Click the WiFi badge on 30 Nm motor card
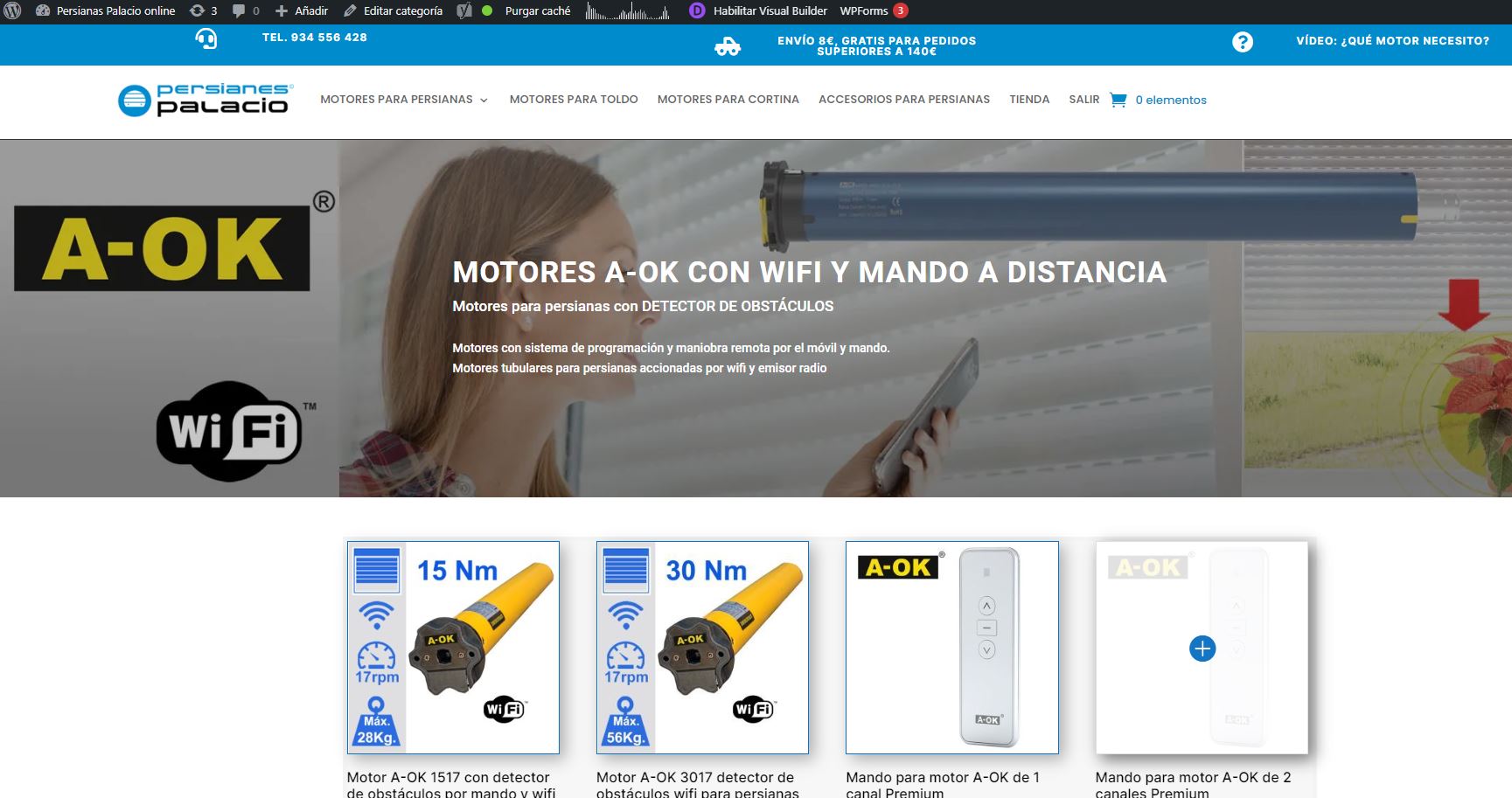The height and width of the screenshot is (798, 1512). [x=754, y=709]
